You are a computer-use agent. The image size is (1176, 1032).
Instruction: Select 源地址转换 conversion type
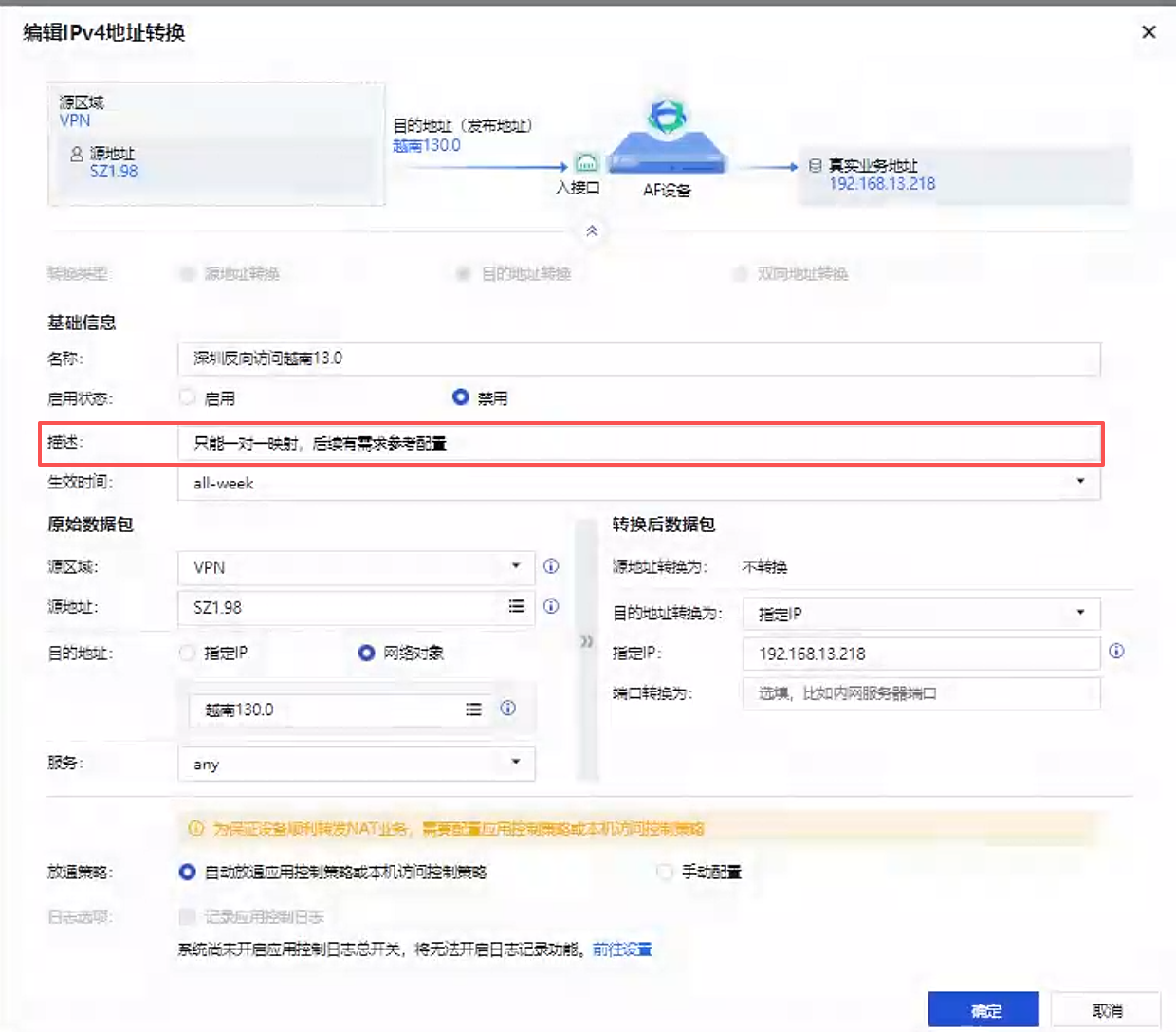pos(187,273)
